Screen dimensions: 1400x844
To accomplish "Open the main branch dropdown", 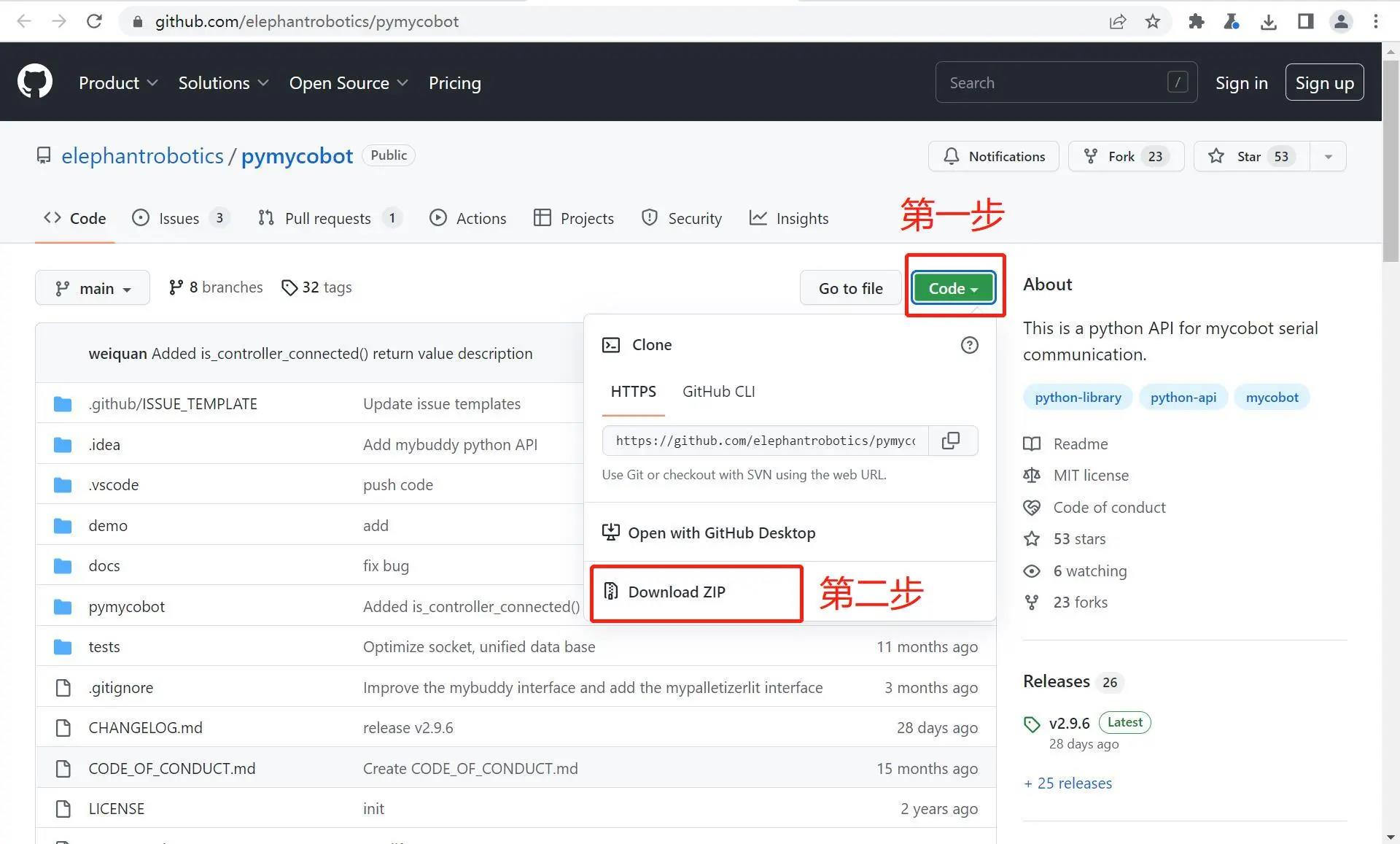I will 93,288.
